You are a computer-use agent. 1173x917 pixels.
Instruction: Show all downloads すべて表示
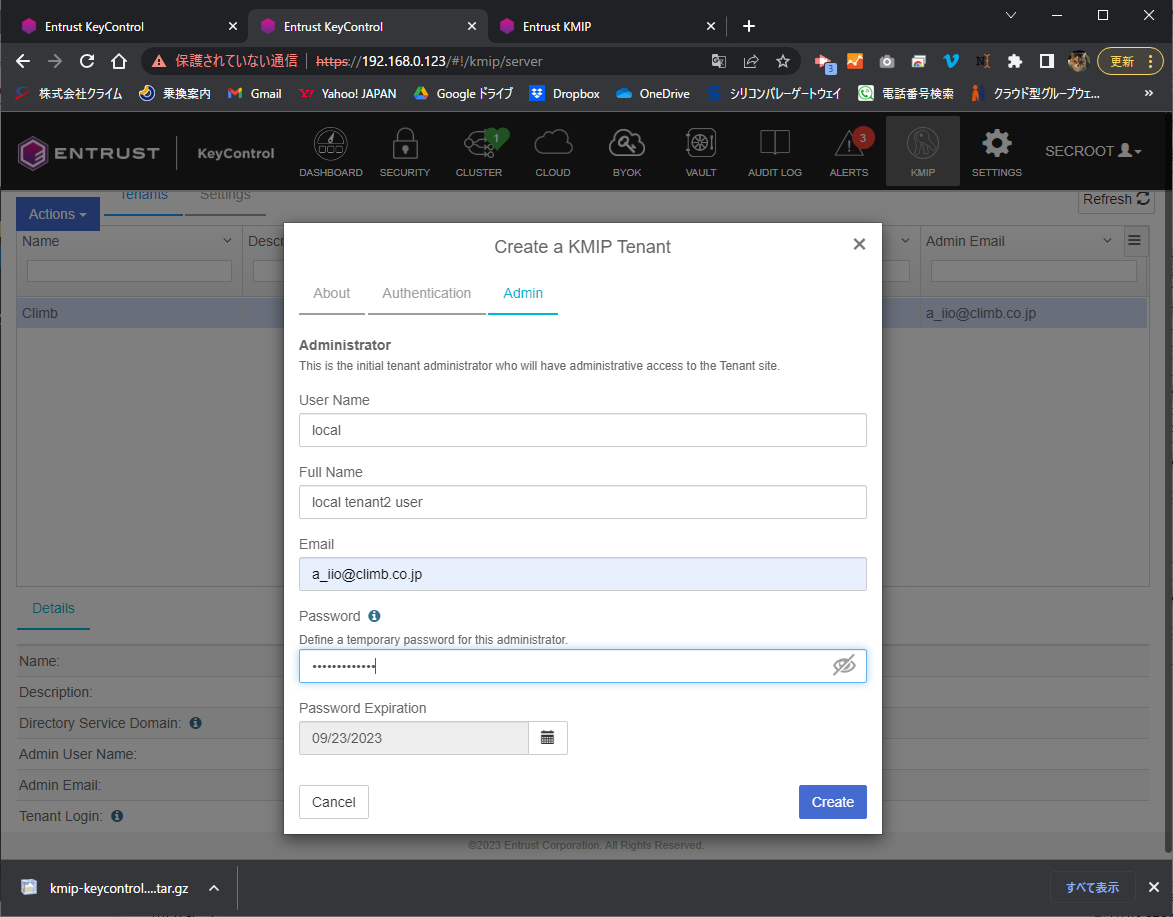pyautogui.click(x=1092, y=888)
